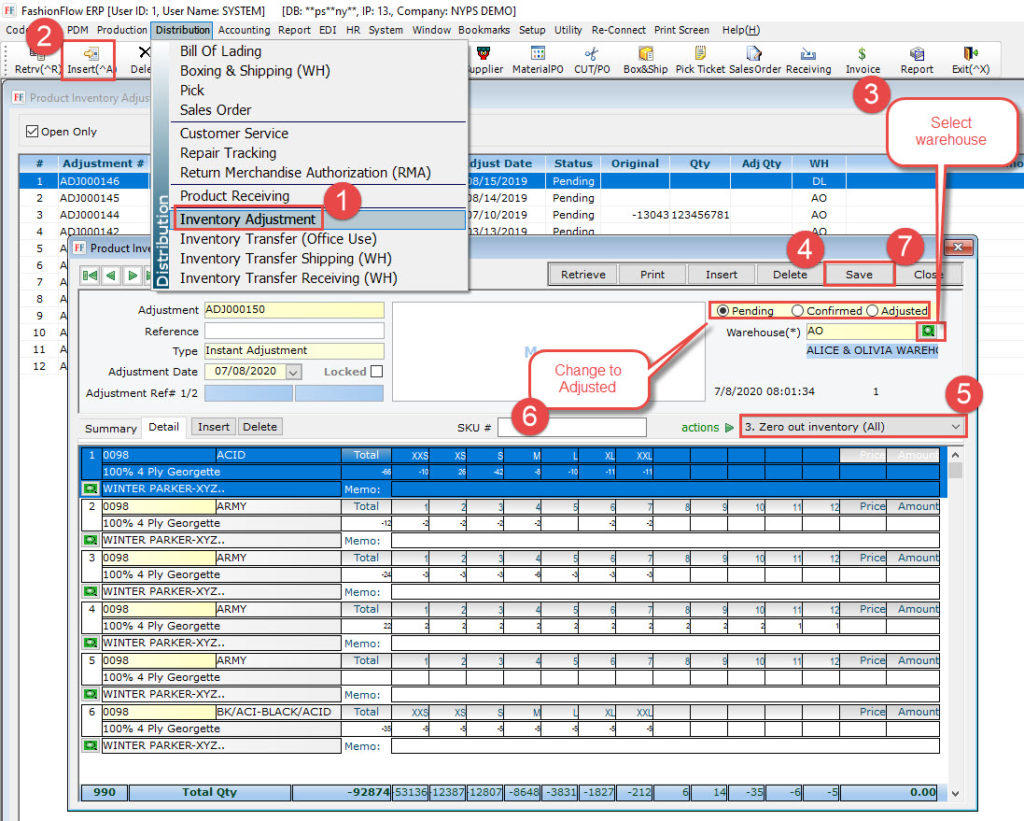This screenshot has height=821, width=1024.
Task: Select the Confirmed radio button
Action: pyautogui.click(x=798, y=311)
